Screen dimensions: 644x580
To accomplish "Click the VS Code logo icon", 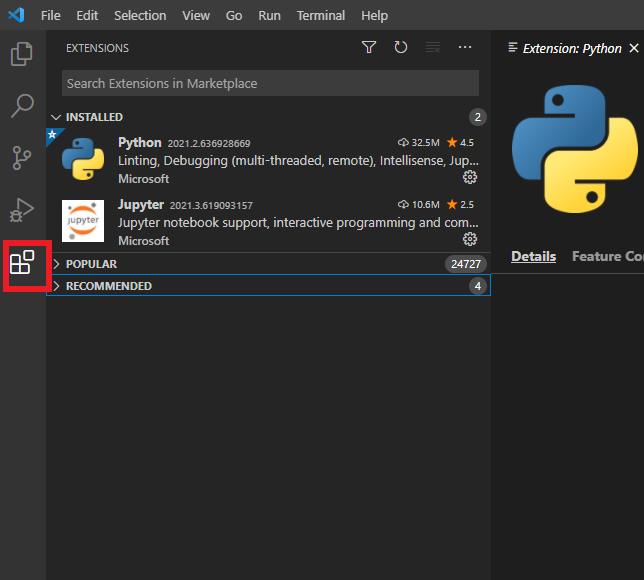I will pyautogui.click(x=16, y=15).
